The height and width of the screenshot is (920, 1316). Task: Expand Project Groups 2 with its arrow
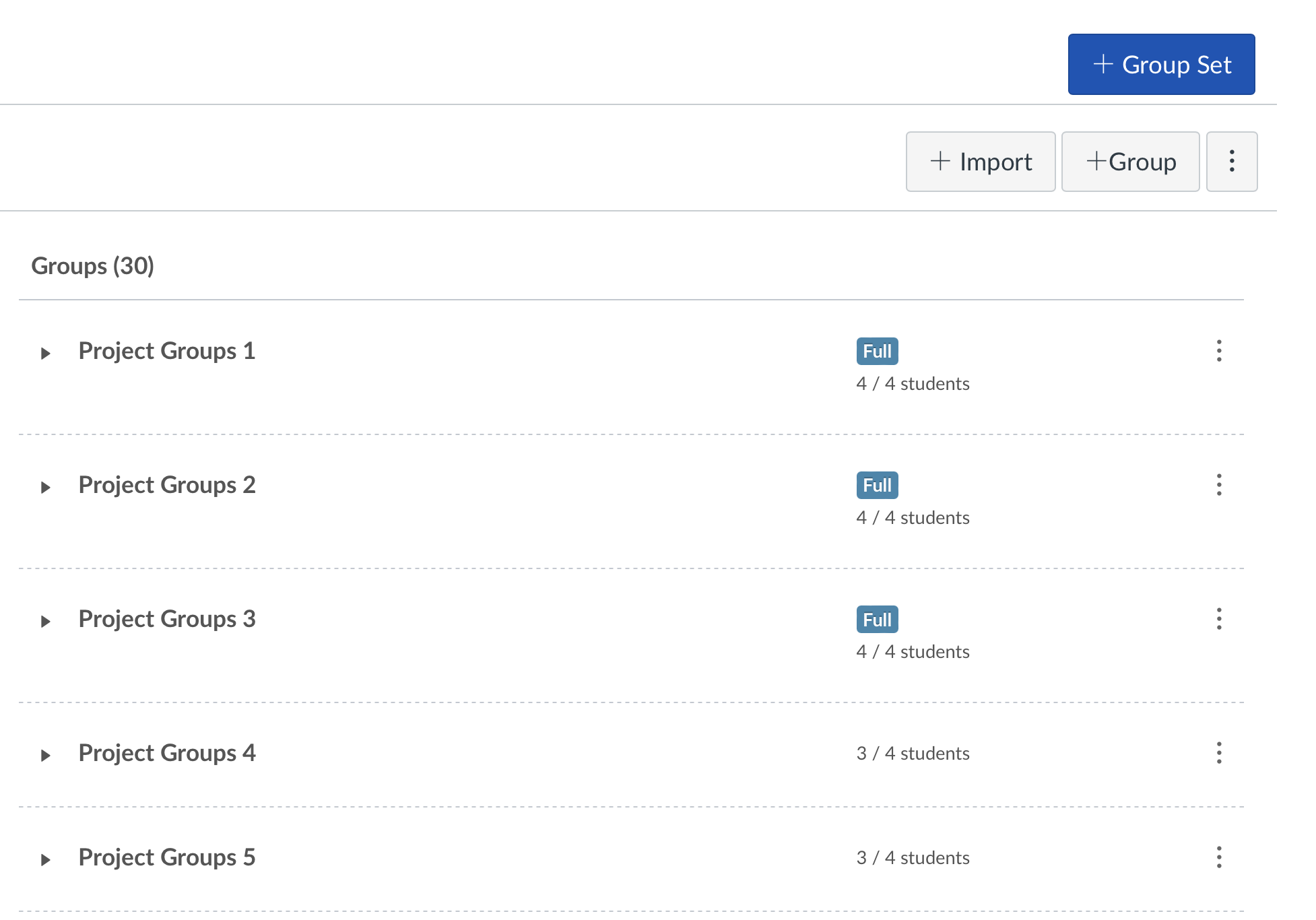click(46, 487)
